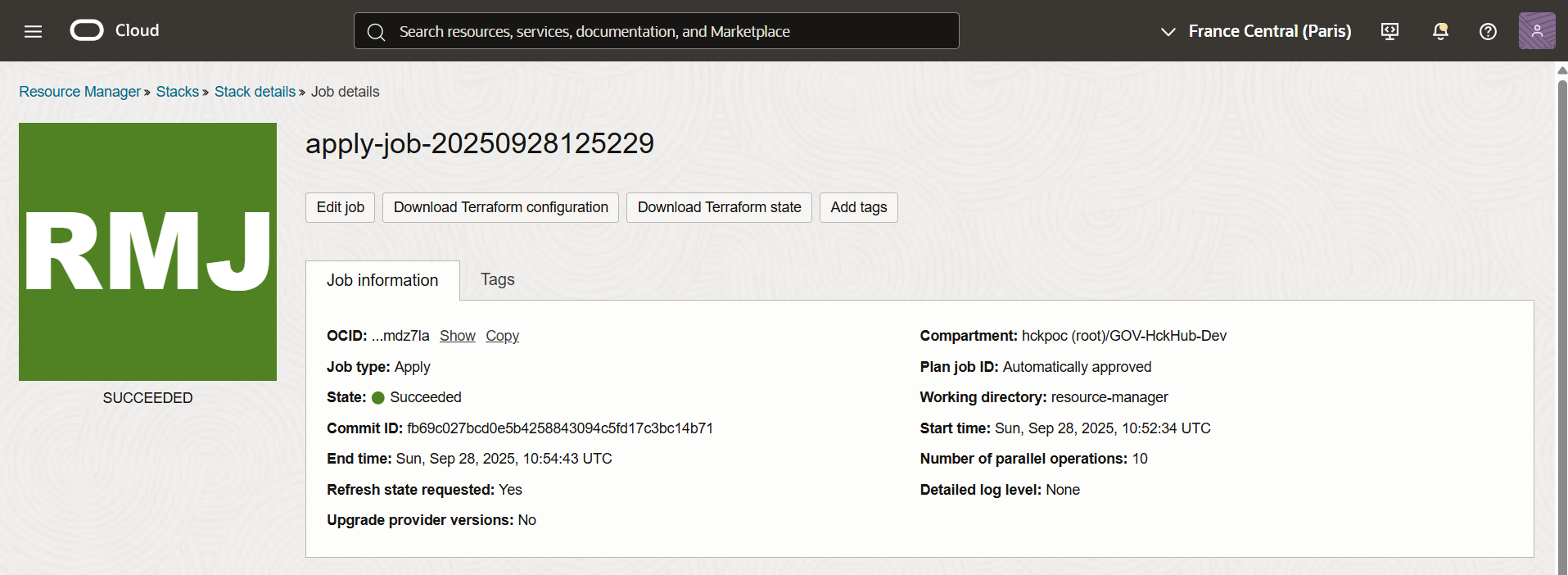1568x575 pixels.
Task: Click the search magnifier icon
Action: point(376,32)
